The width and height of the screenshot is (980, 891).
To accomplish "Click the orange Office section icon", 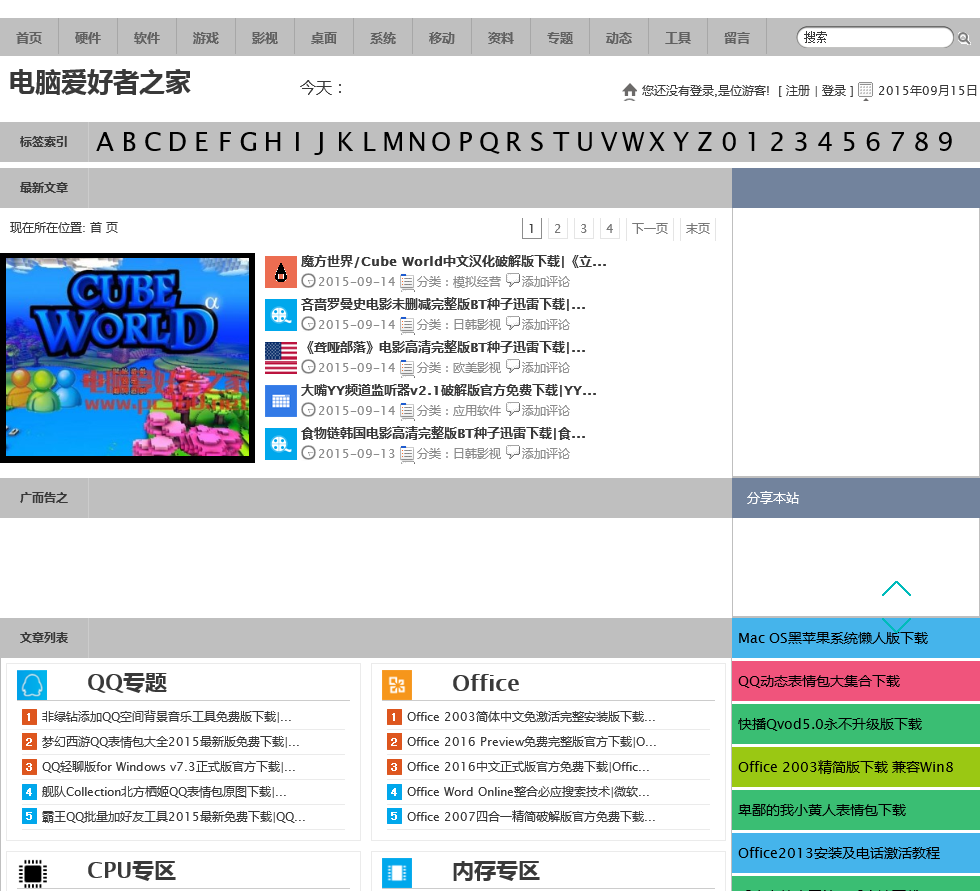I will tap(397, 685).
